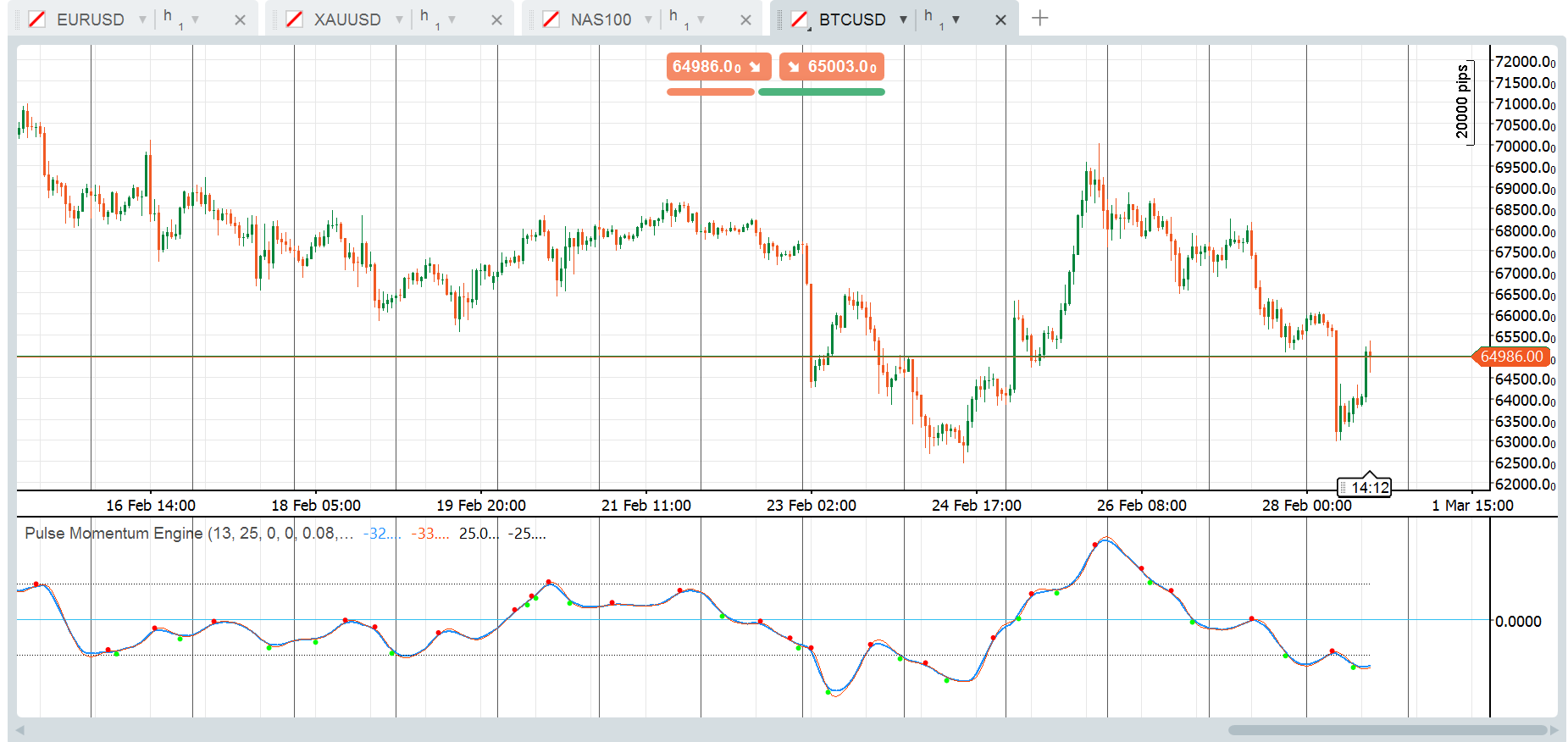Close the EURUSD chart tab

click(241, 20)
